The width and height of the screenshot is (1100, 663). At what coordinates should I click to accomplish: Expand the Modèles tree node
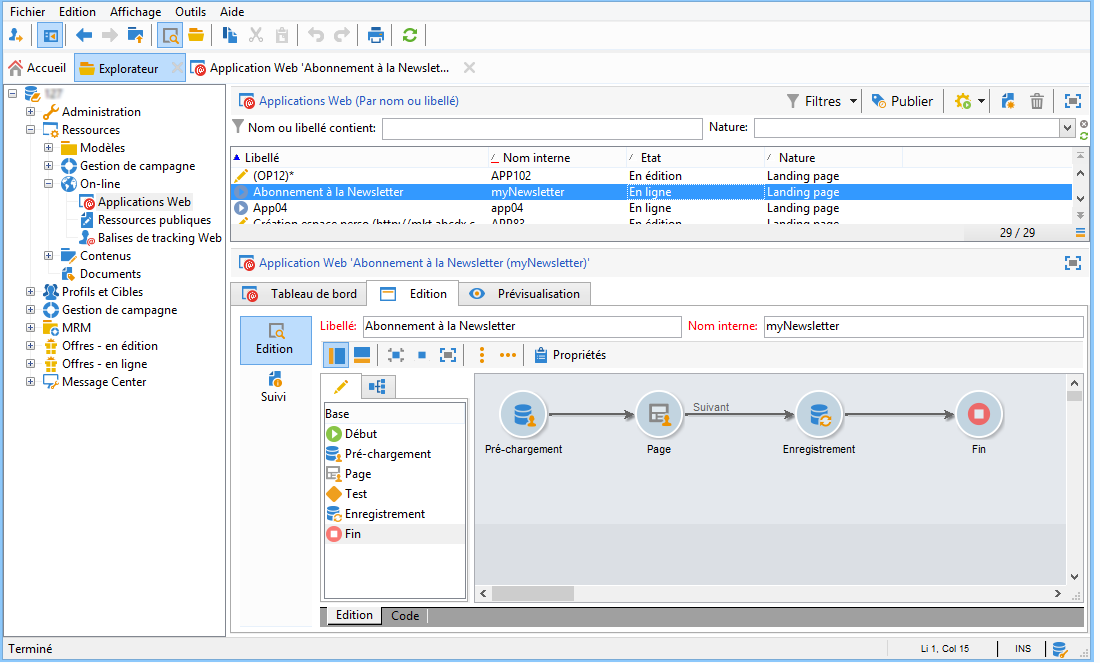coord(48,147)
